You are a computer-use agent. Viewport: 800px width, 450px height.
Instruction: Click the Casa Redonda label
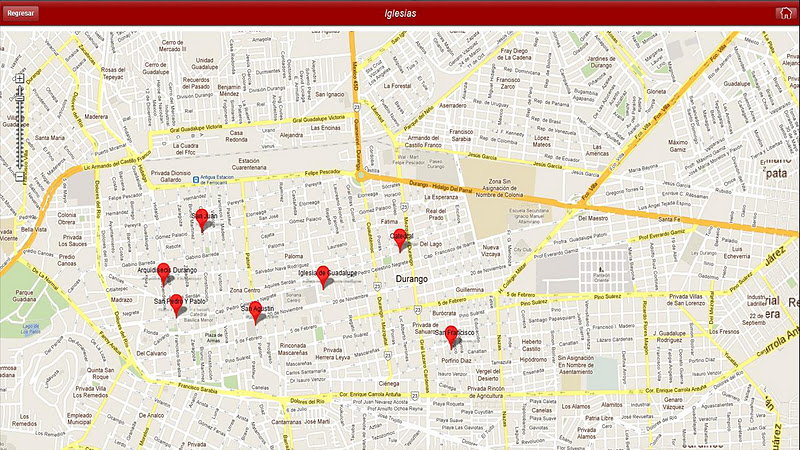click(236, 136)
